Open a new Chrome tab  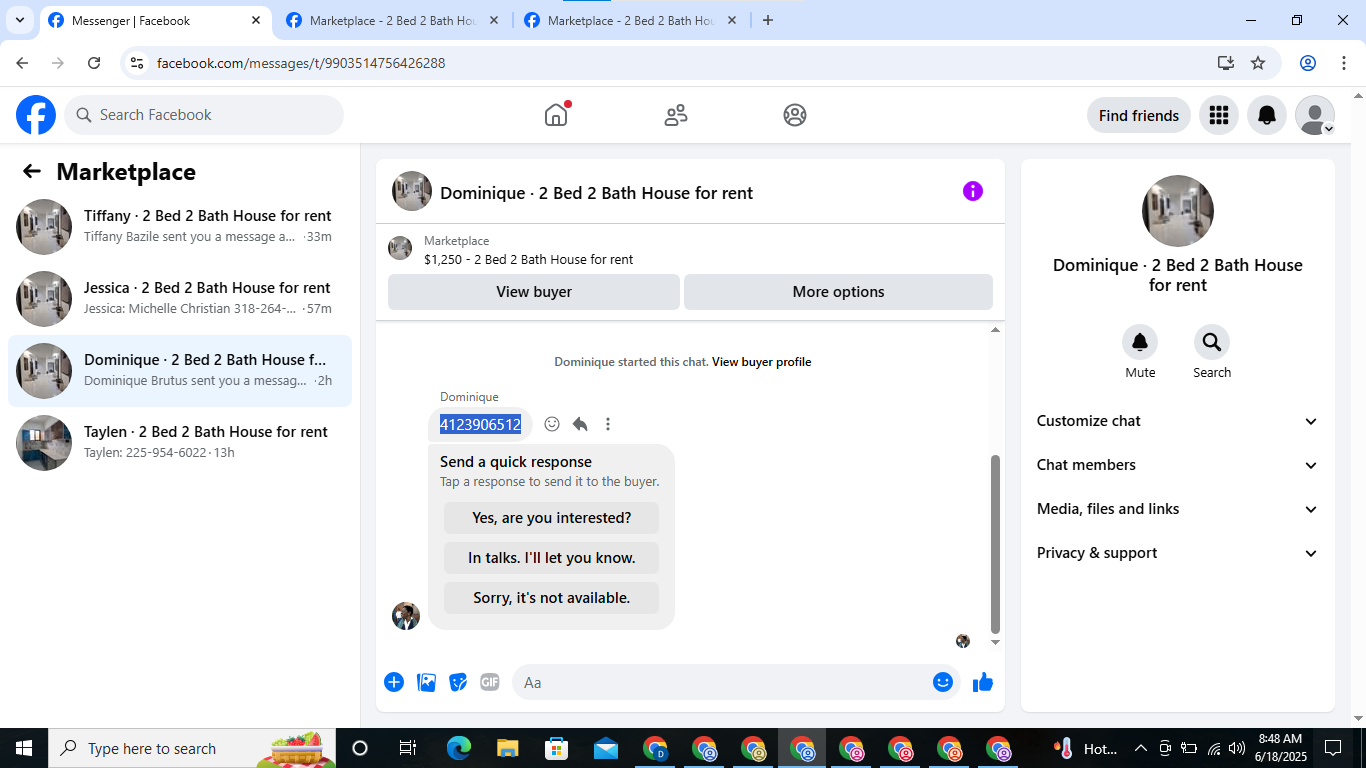768,20
